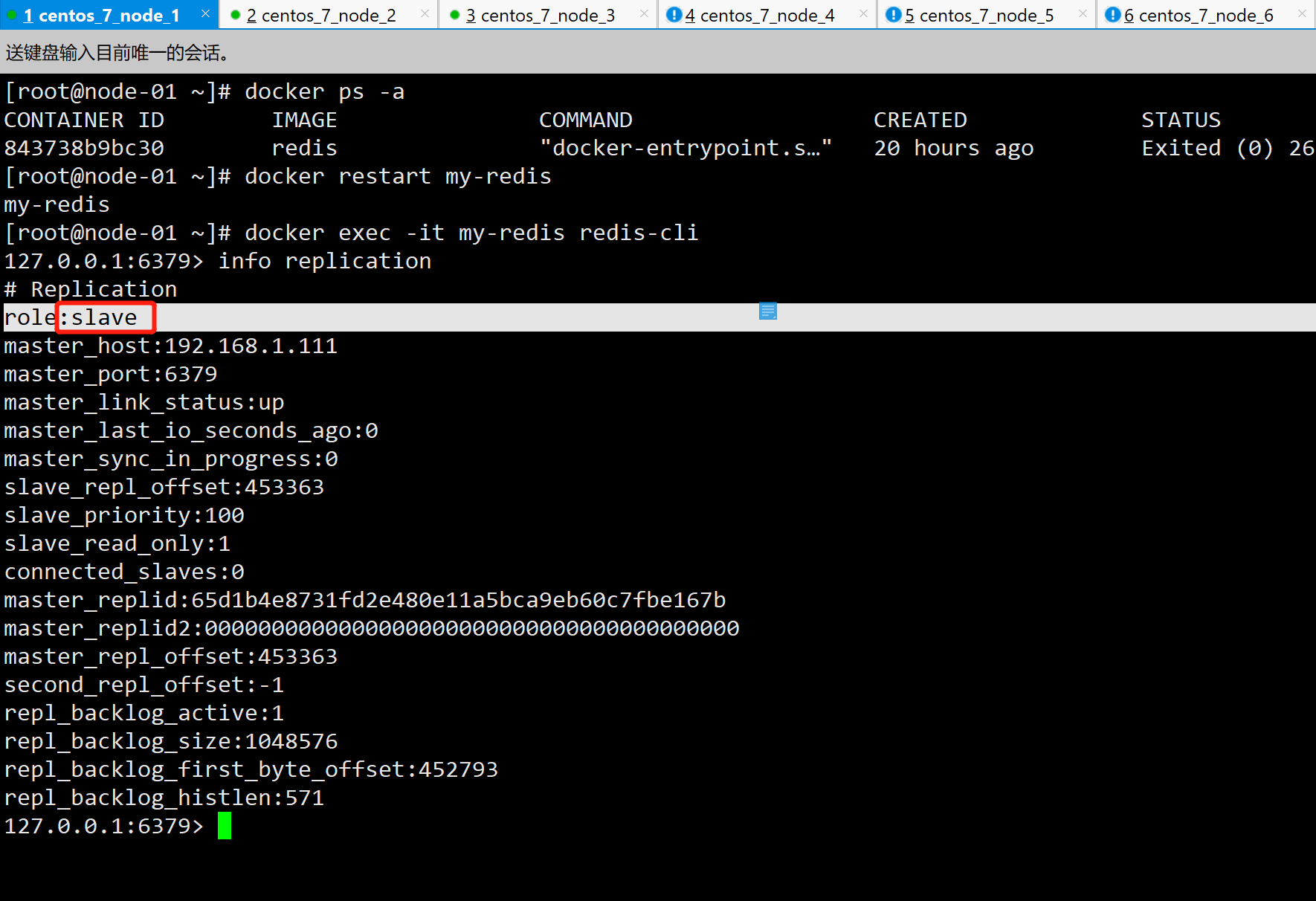Click 'connected_slaves:0' line
Screen dimensions: 1316x901
pyautogui.click(x=124, y=572)
